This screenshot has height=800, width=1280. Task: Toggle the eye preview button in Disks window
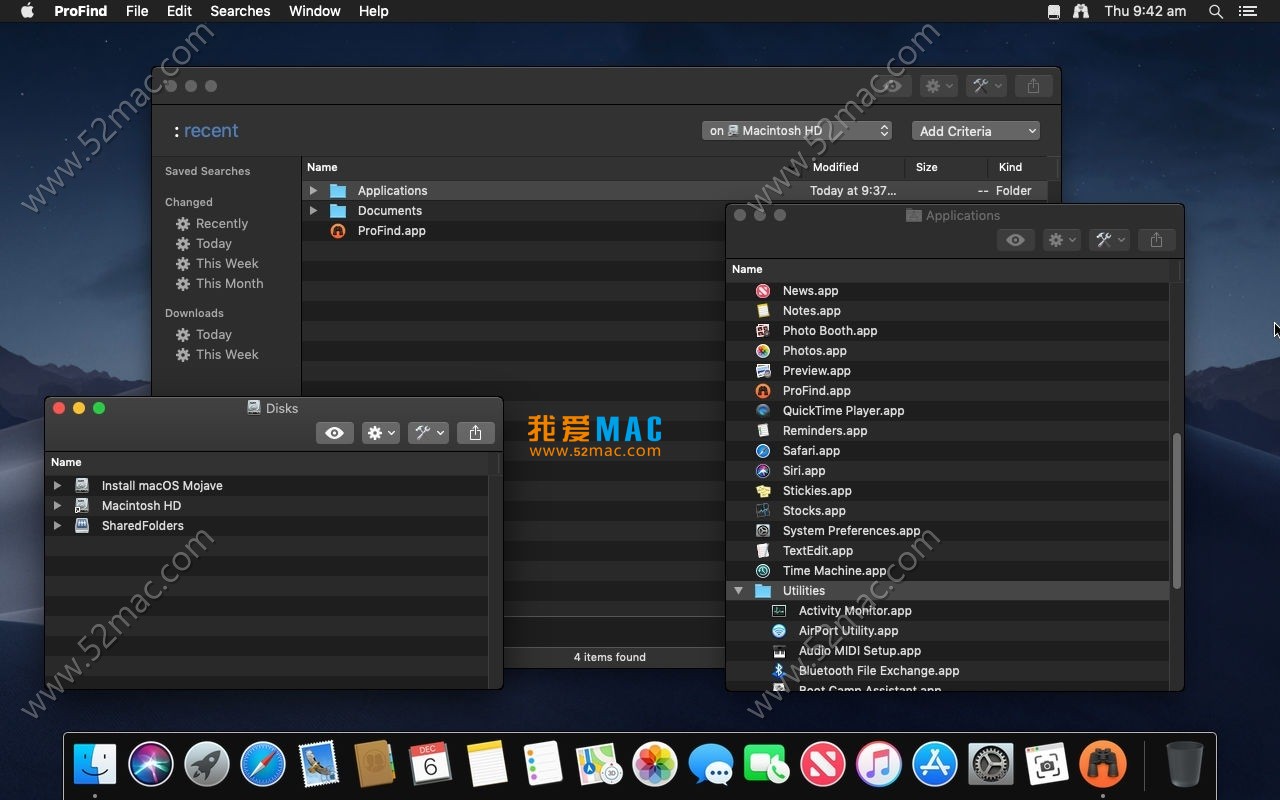(x=335, y=432)
